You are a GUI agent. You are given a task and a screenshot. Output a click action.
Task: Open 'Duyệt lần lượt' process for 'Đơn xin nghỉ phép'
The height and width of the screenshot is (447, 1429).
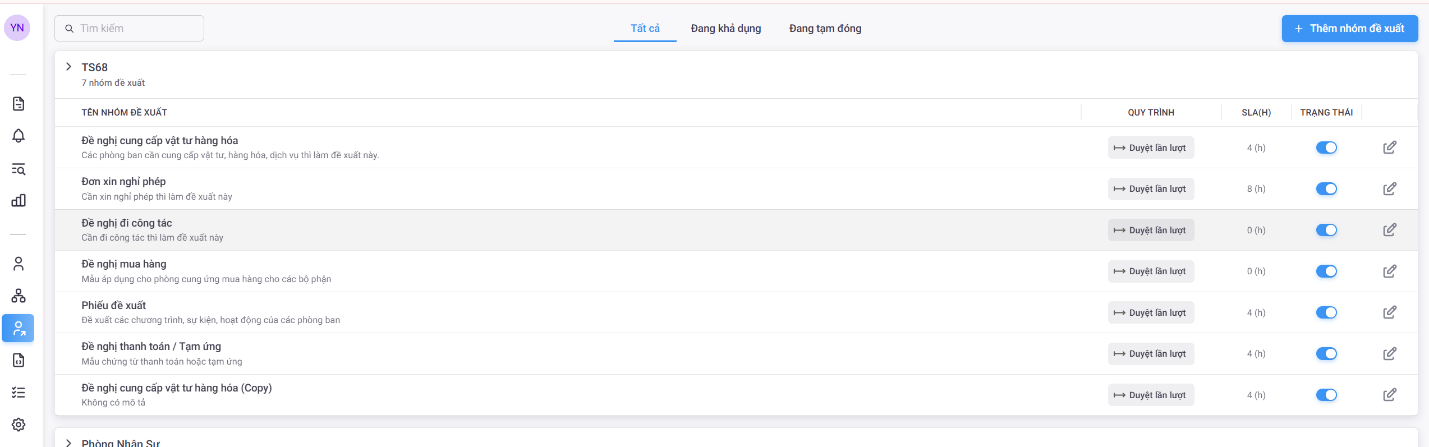point(1150,189)
